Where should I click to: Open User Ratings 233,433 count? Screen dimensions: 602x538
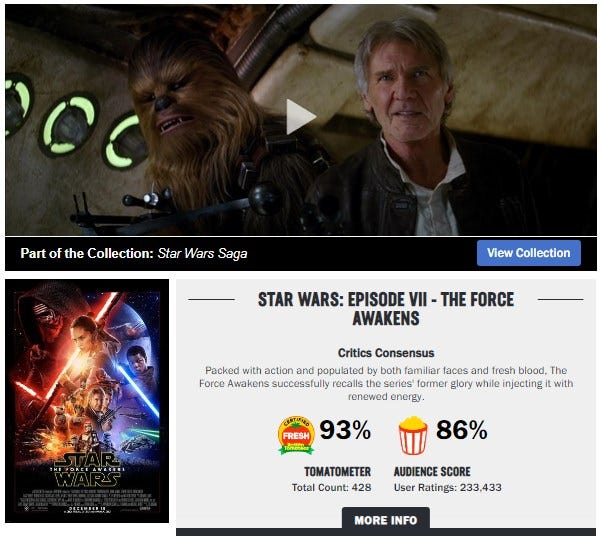pyautogui.click(x=448, y=487)
